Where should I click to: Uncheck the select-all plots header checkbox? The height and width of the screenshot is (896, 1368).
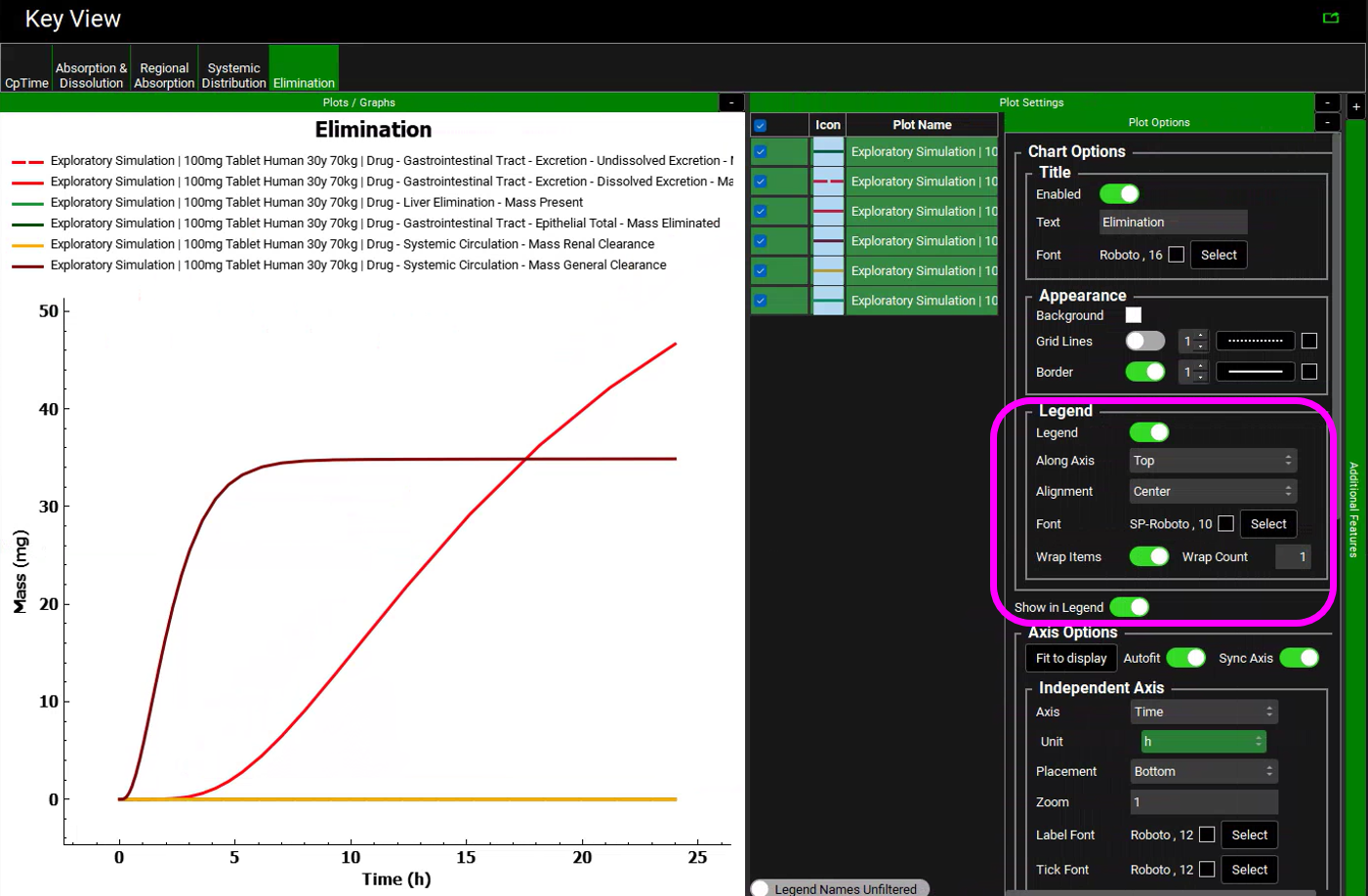[x=761, y=125]
